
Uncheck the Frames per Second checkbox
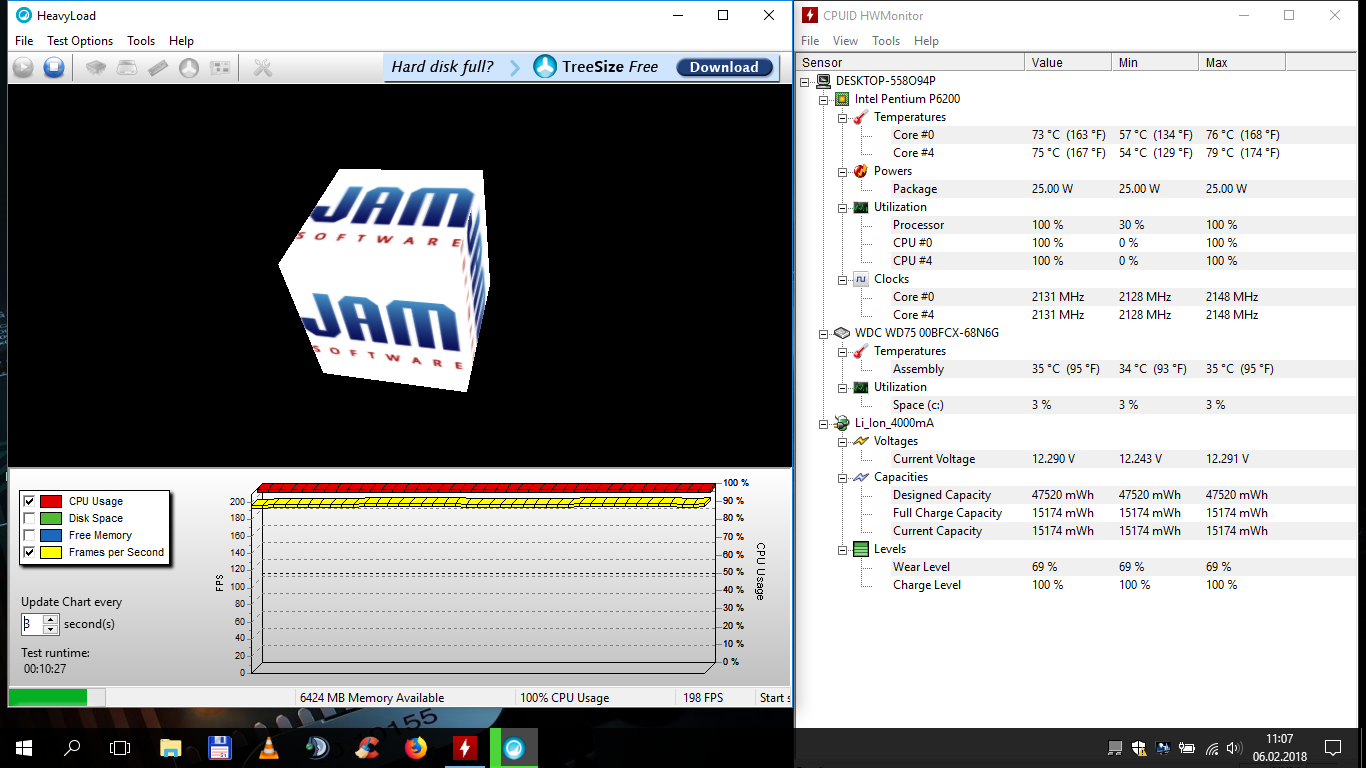(x=29, y=552)
